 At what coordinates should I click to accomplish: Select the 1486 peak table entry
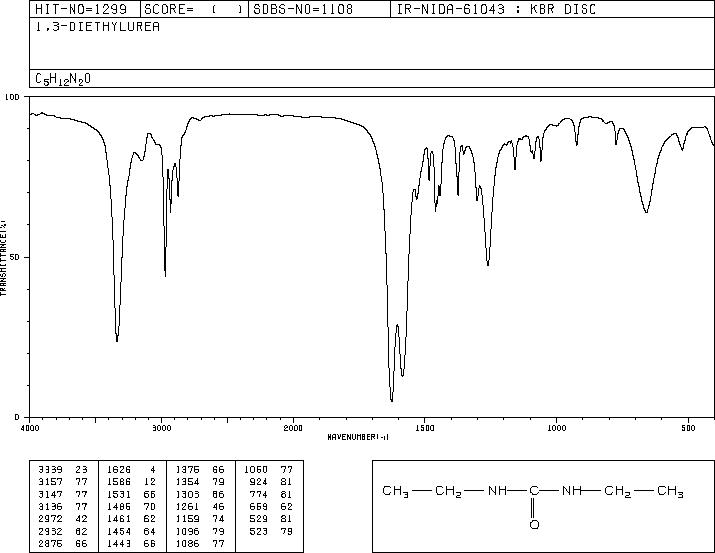131,506
